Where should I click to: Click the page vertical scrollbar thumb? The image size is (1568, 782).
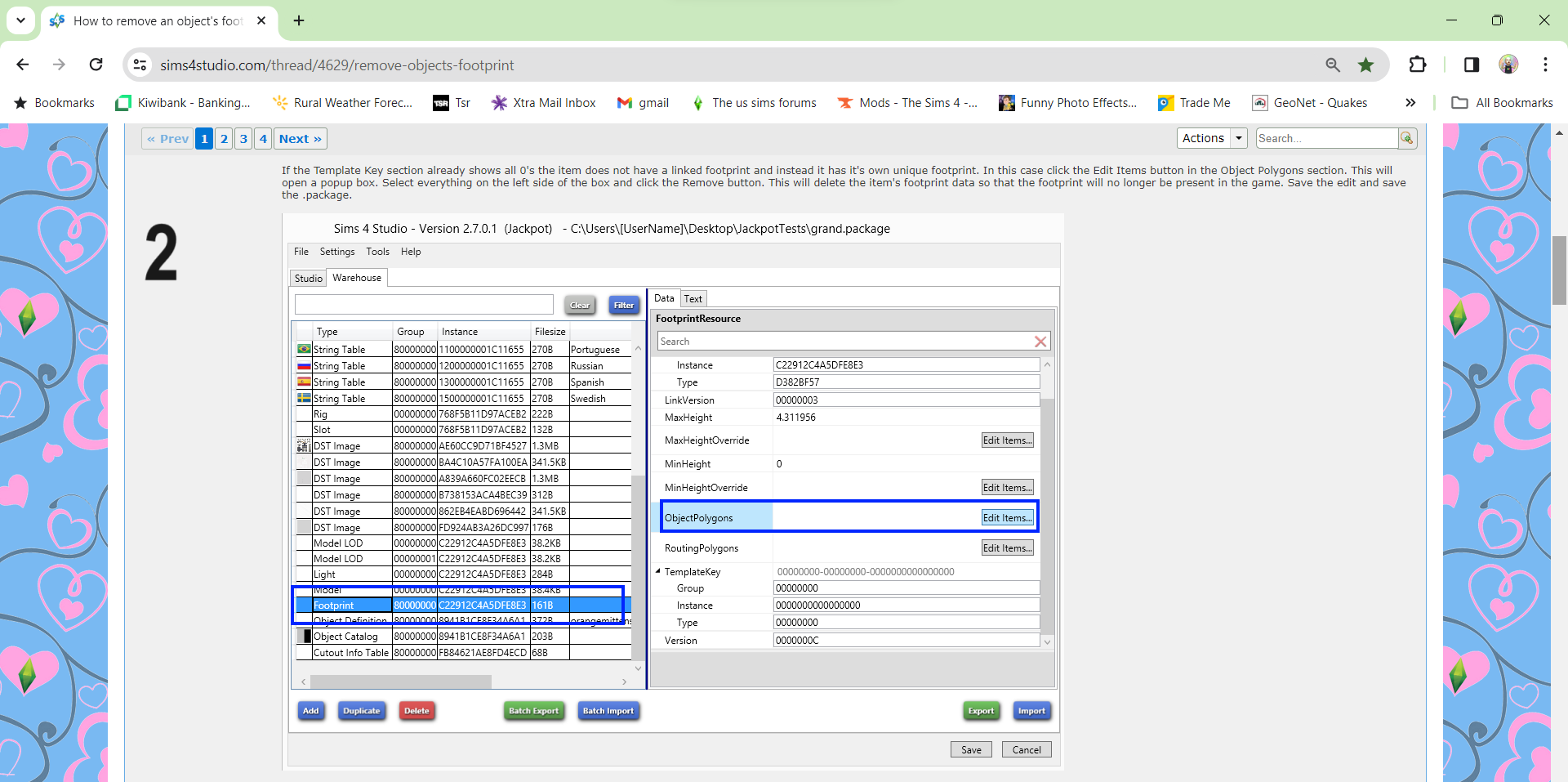(x=1559, y=270)
